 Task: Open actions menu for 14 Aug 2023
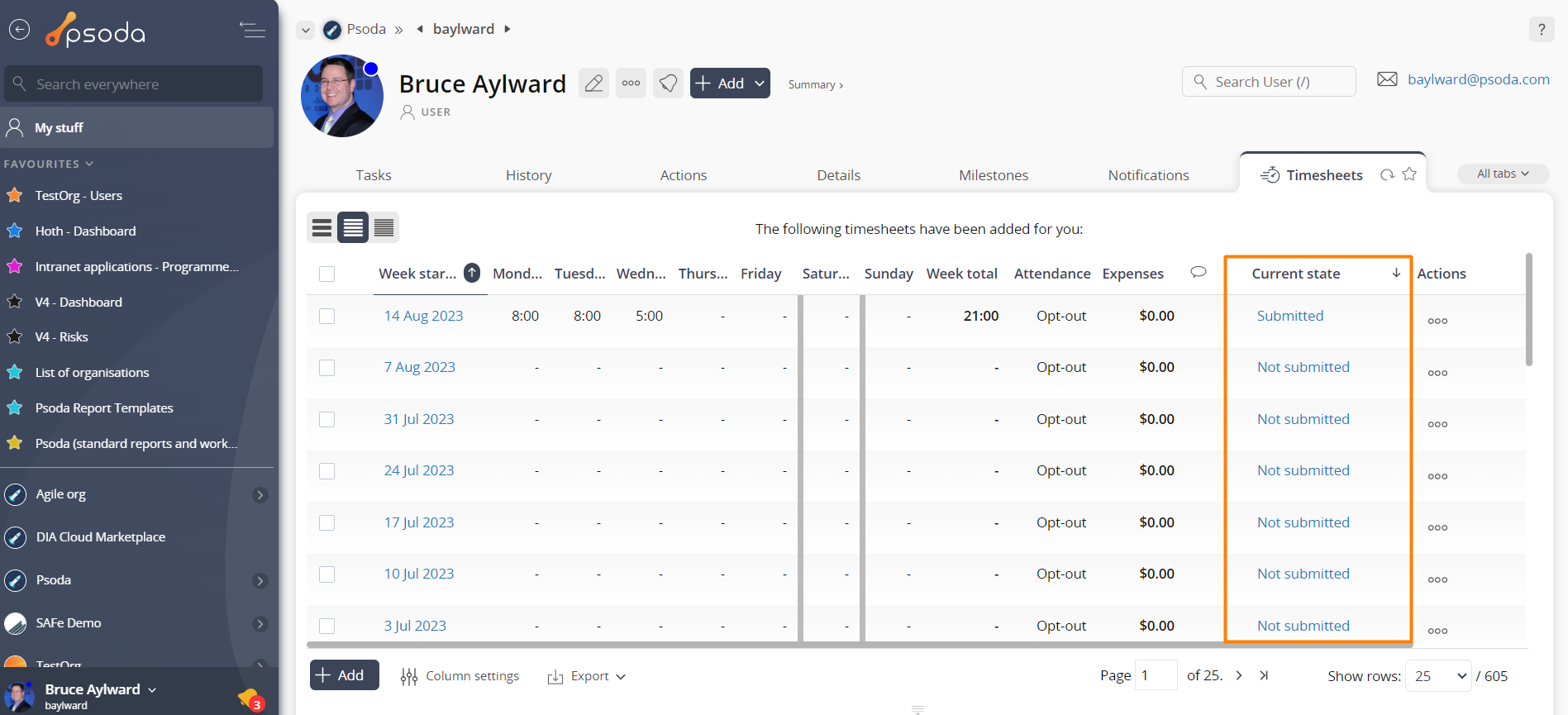point(1437,321)
